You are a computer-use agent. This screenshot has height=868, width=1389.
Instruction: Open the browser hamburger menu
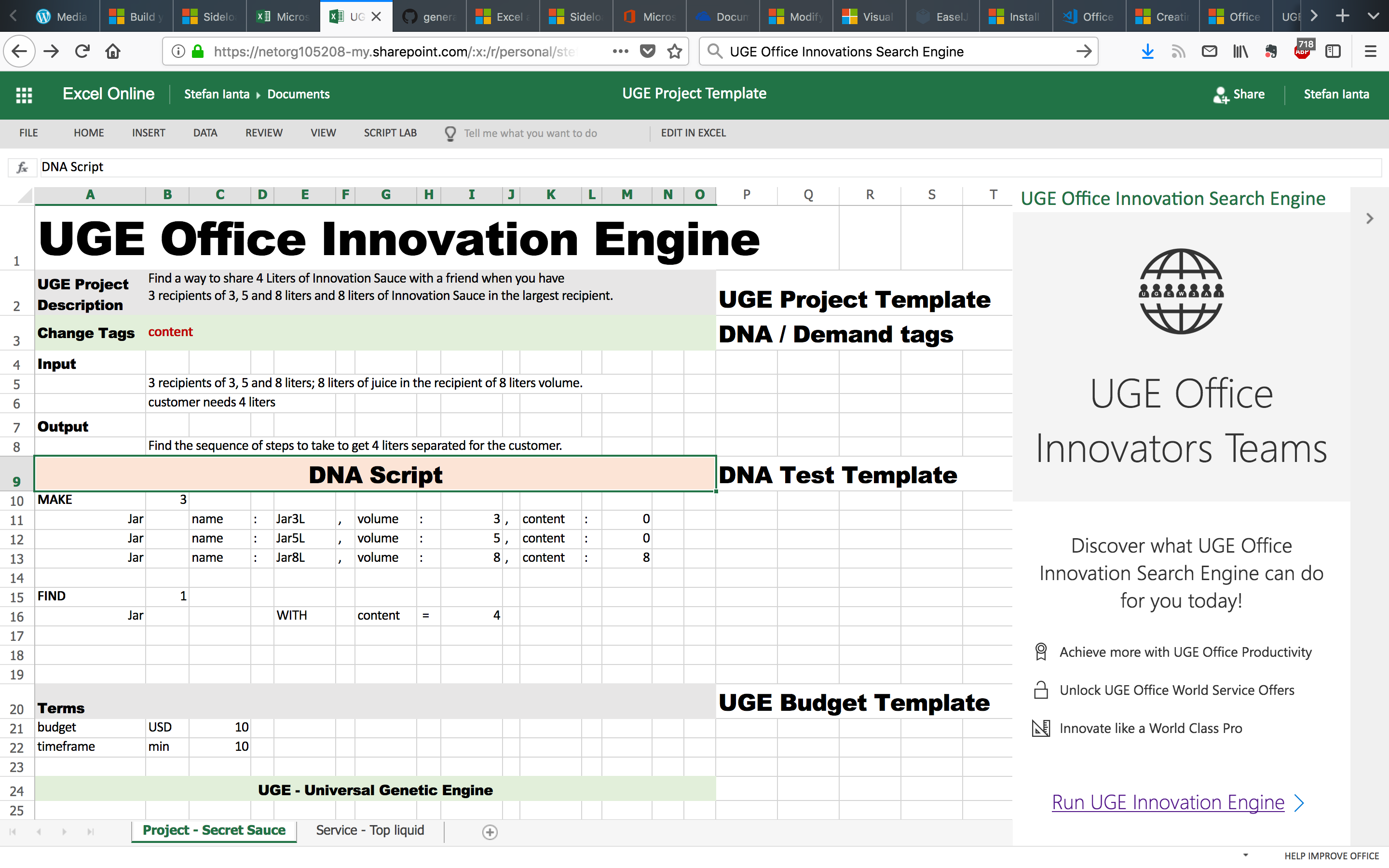1371,52
